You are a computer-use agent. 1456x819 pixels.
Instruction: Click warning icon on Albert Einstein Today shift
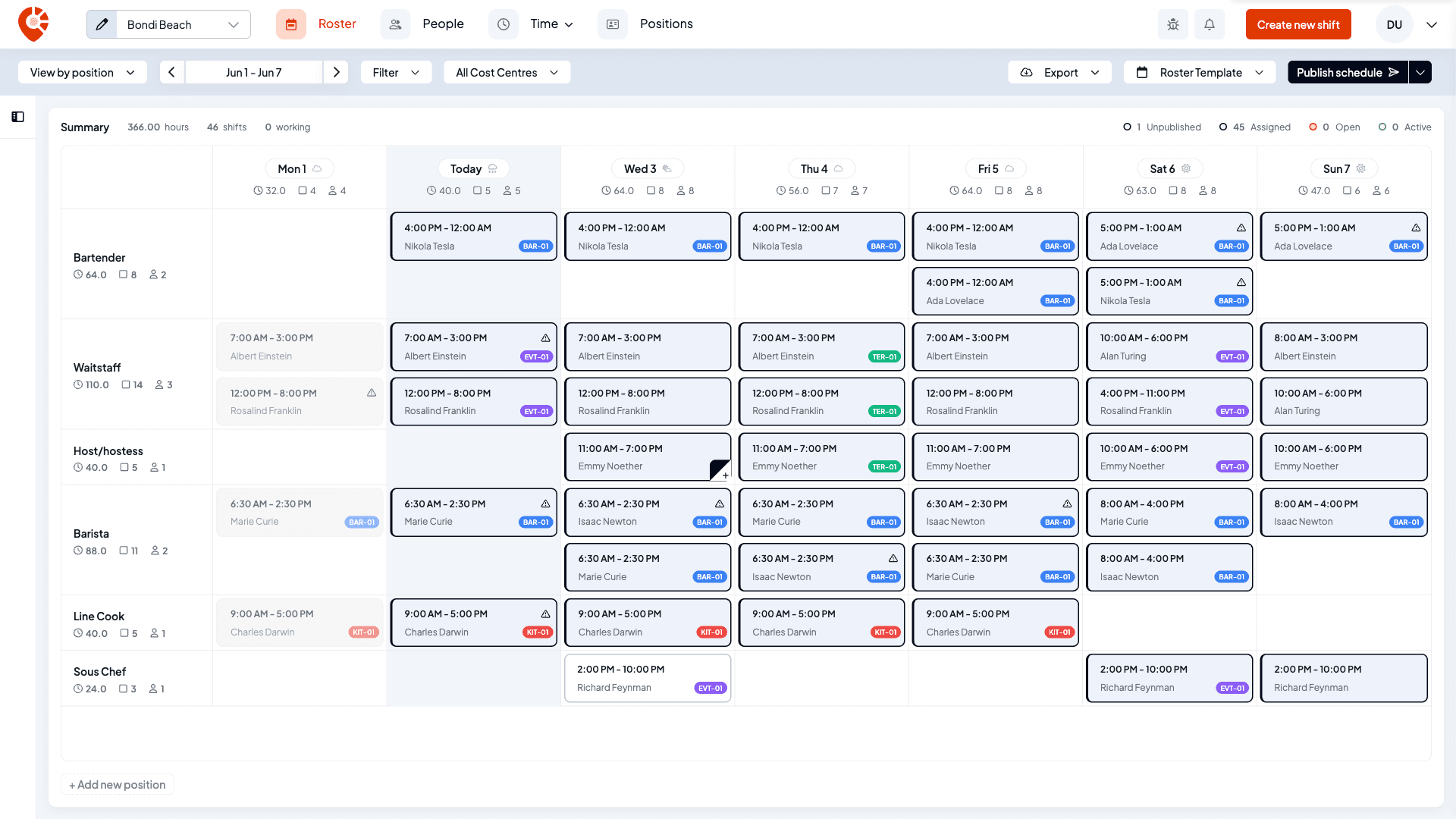point(546,338)
